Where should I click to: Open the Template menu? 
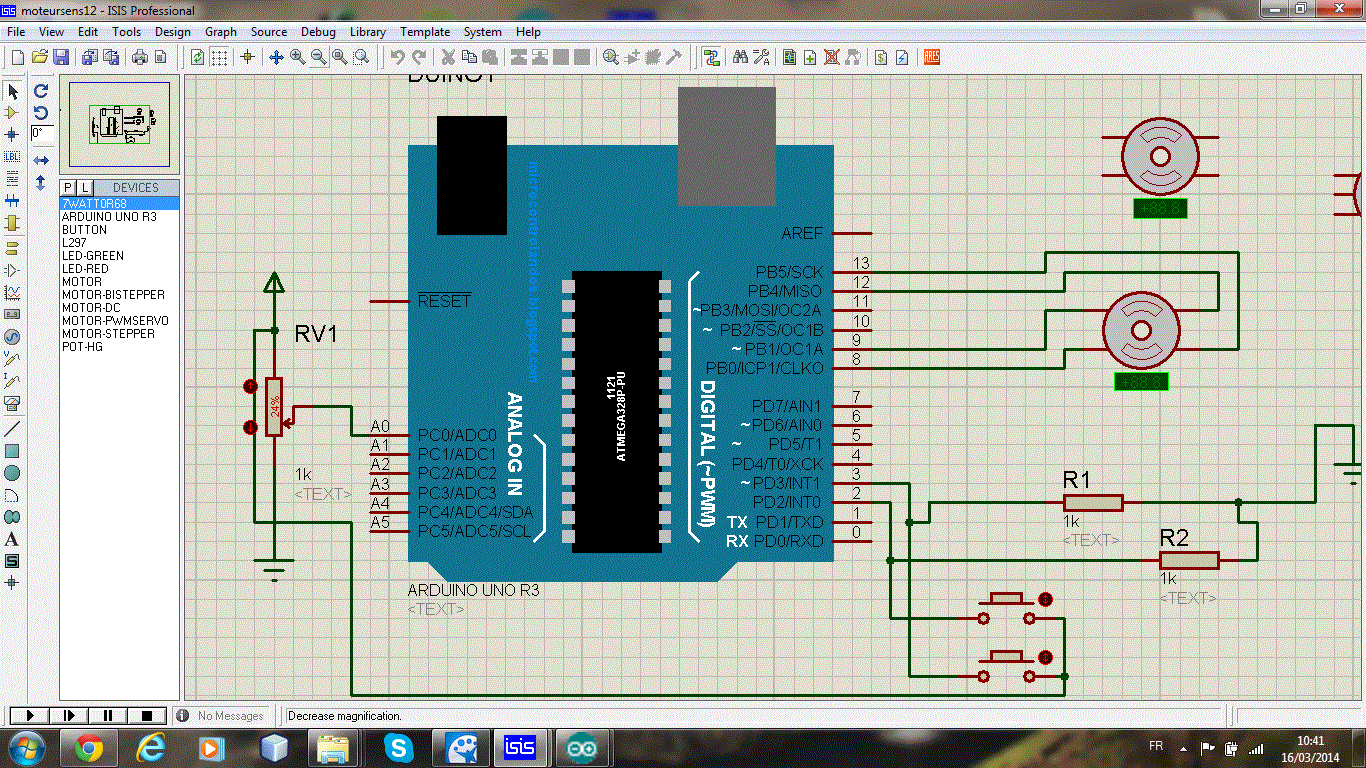tap(425, 31)
